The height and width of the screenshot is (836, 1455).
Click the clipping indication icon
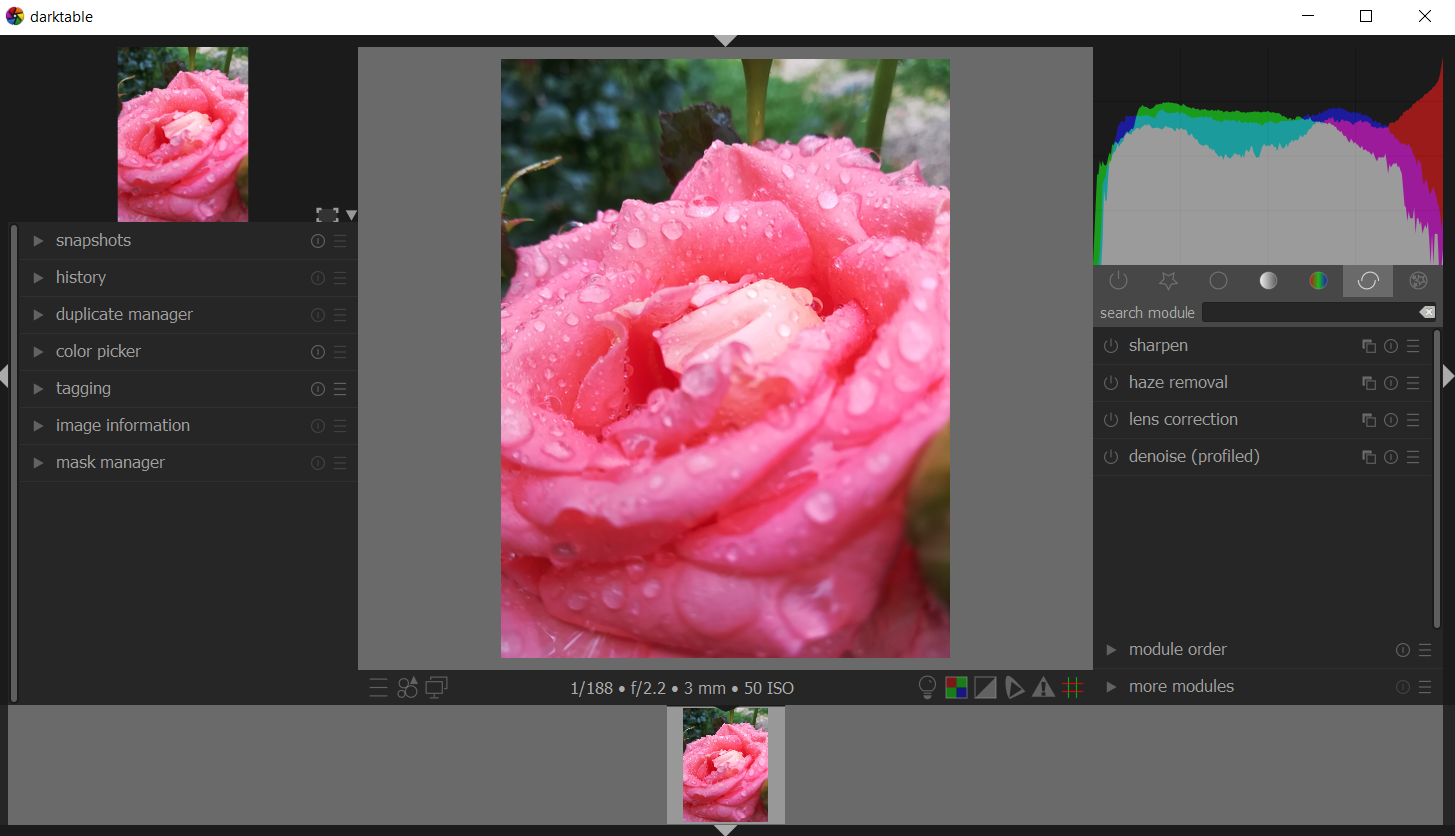985,688
